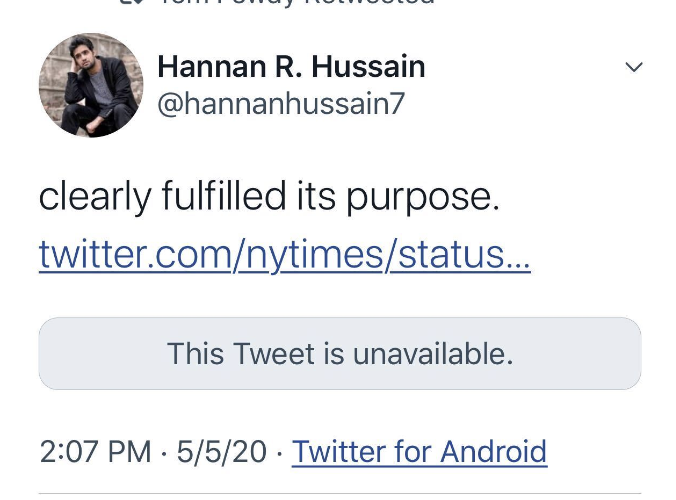Click the "This Tweet is unavailable." box
The height and width of the screenshot is (500, 676).
coord(339,353)
